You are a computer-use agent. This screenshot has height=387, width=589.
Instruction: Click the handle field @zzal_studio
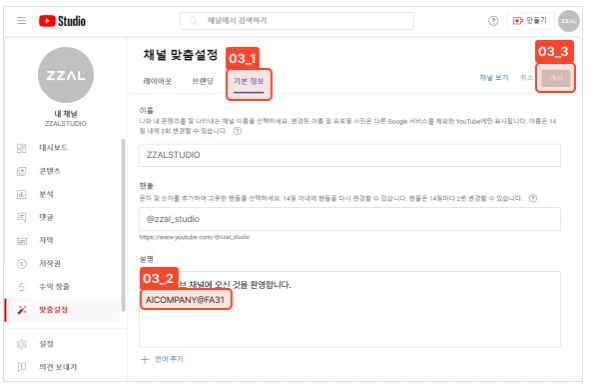pos(349,219)
